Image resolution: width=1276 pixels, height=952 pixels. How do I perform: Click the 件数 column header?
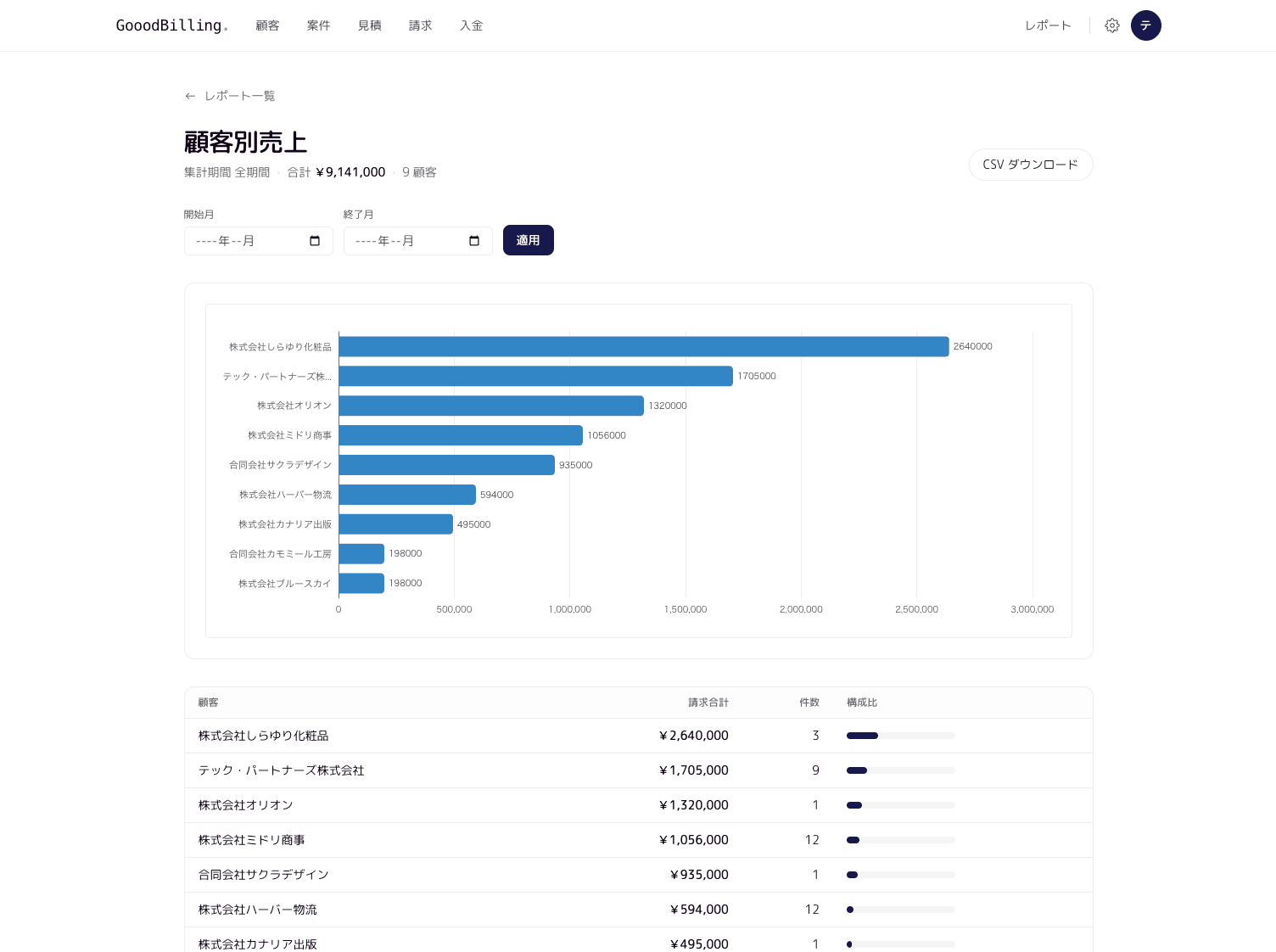point(809,703)
